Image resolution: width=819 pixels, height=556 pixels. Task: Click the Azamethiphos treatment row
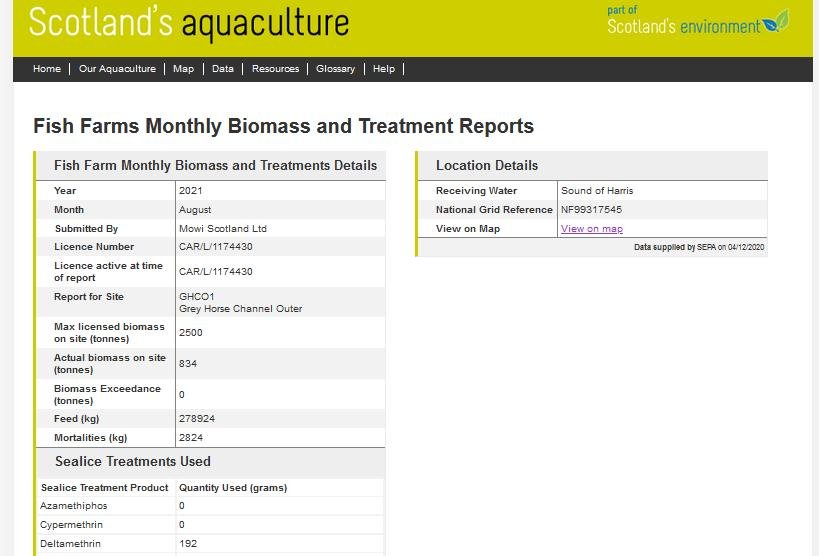pyautogui.click(x=74, y=506)
